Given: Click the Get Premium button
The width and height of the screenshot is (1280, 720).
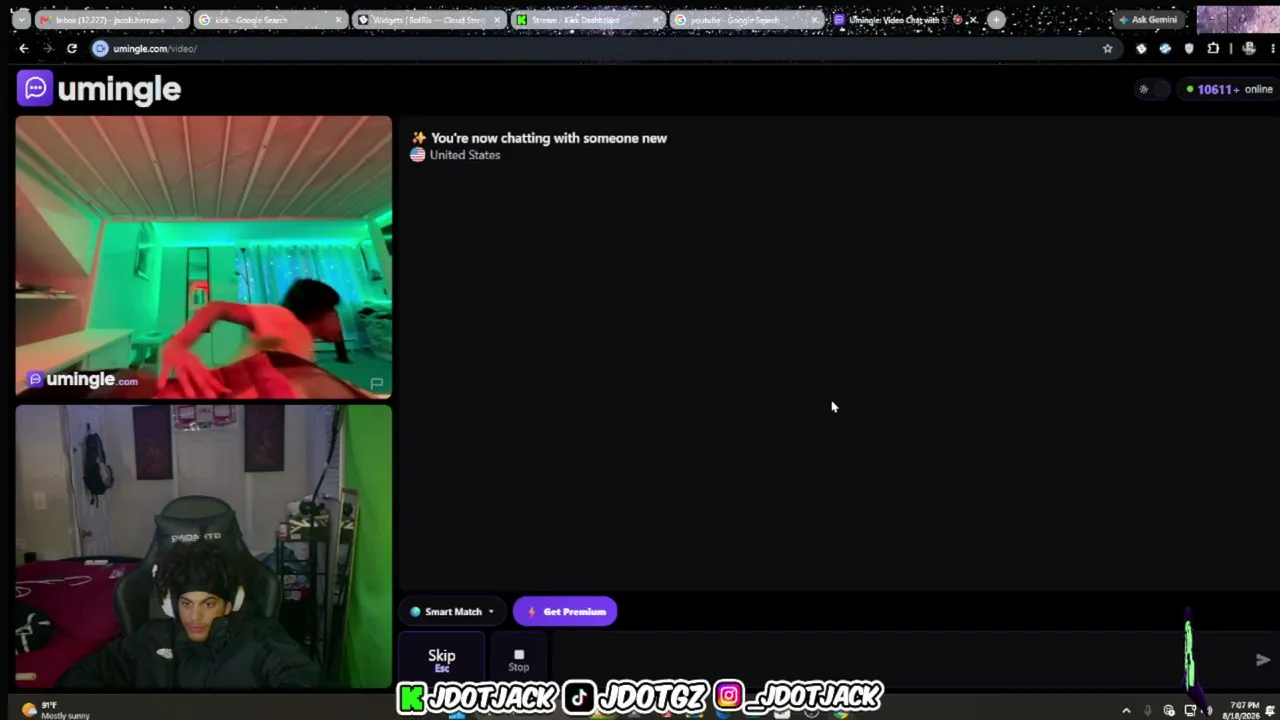Looking at the screenshot, I should click(x=565, y=611).
